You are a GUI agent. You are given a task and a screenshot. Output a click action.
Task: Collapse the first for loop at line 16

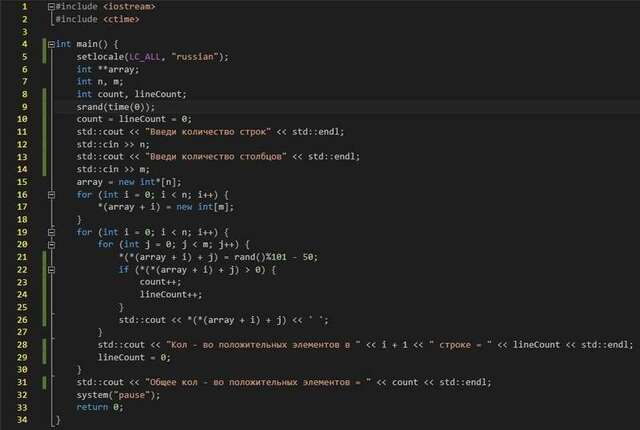[51, 195]
